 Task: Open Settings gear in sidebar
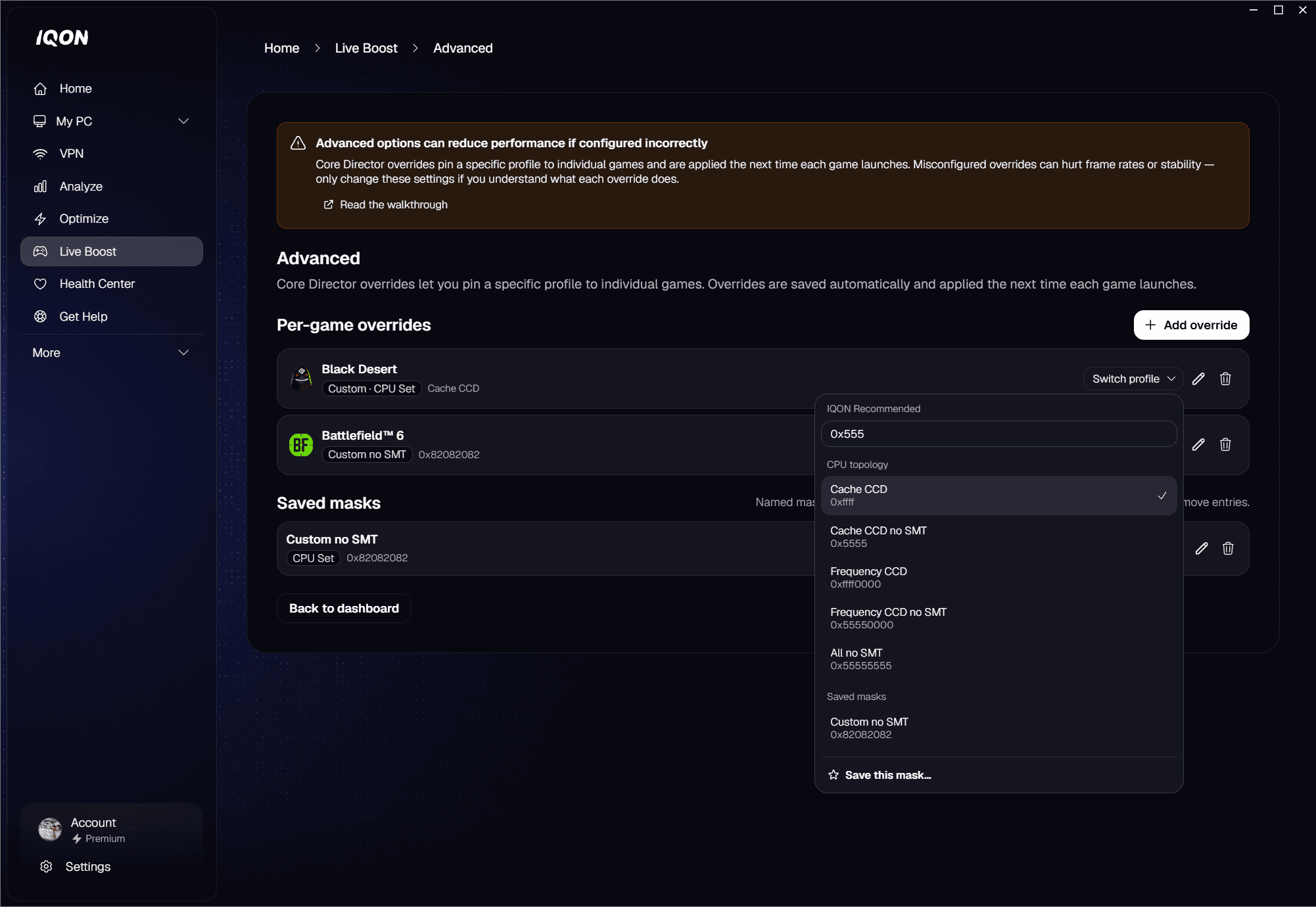[x=46, y=866]
